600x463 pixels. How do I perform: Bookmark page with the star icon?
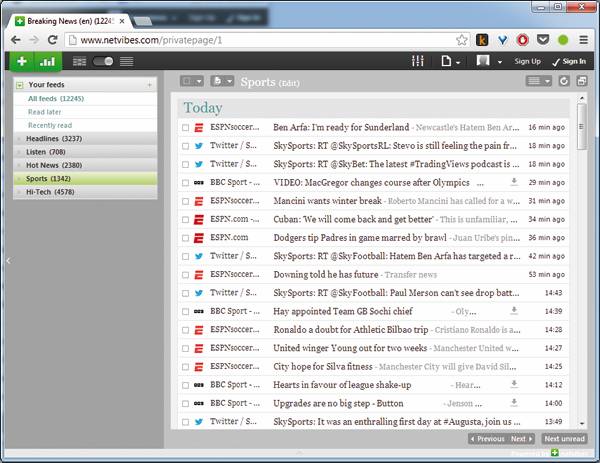click(461, 40)
